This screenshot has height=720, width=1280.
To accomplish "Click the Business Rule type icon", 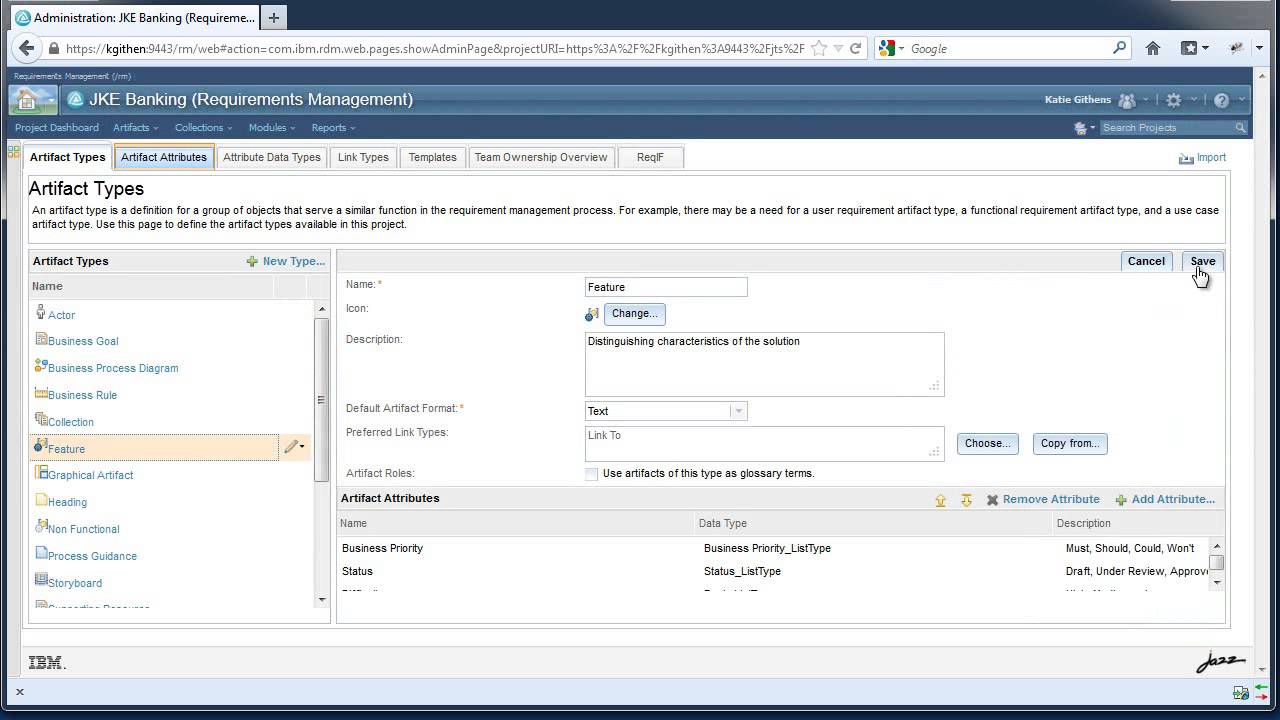I will (x=41, y=393).
